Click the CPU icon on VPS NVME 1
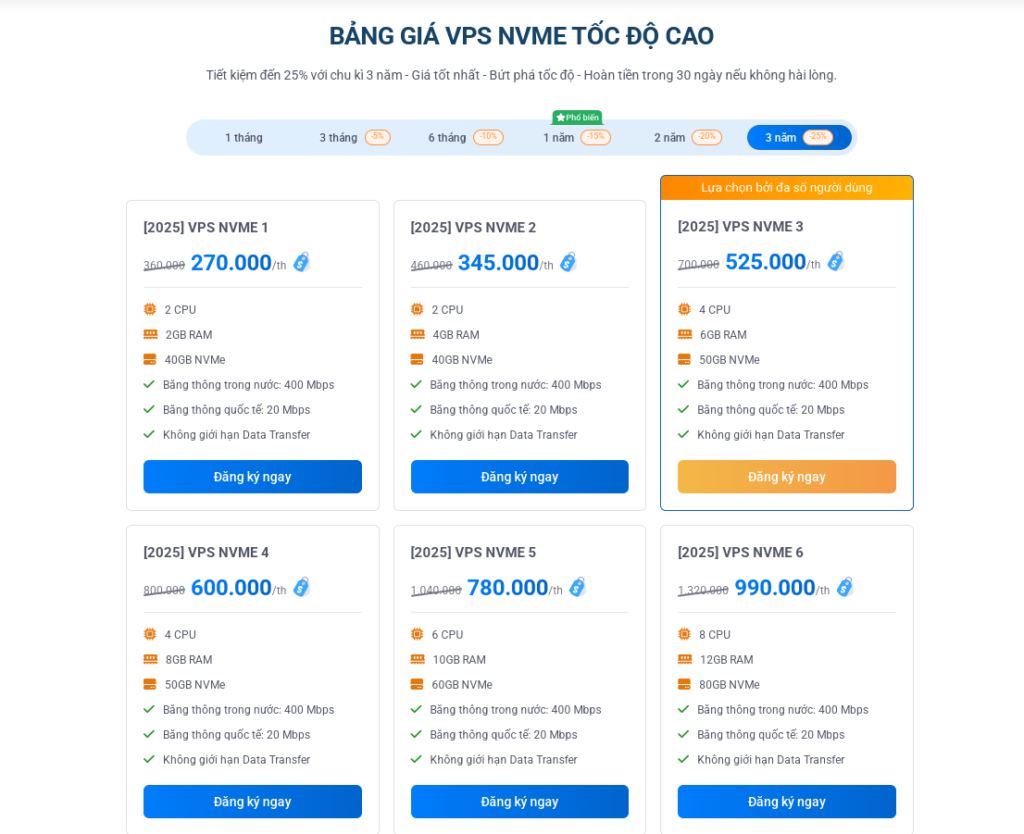This screenshot has height=834, width=1024. (148, 309)
